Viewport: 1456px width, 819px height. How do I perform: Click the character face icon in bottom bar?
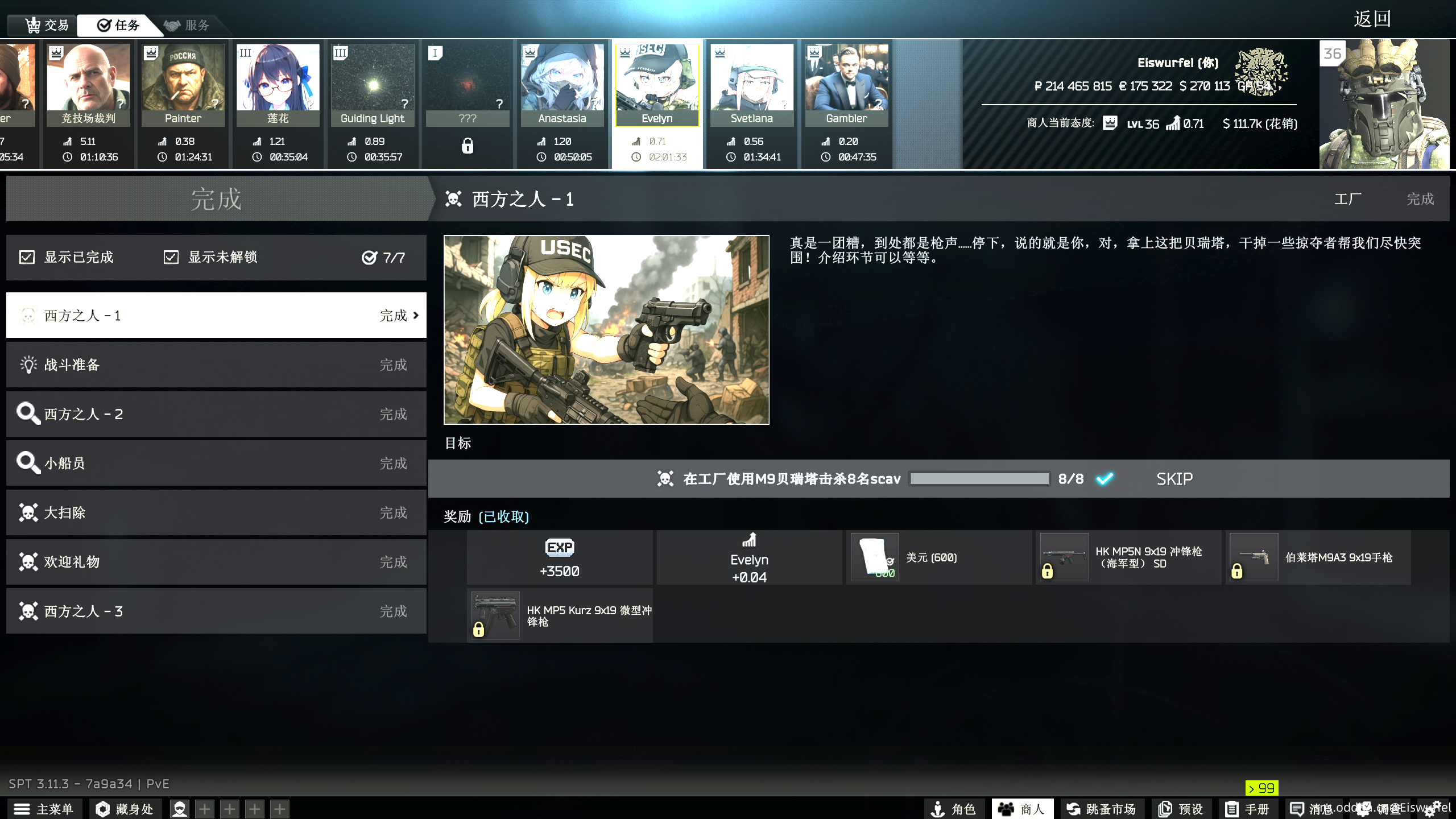click(180, 809)
